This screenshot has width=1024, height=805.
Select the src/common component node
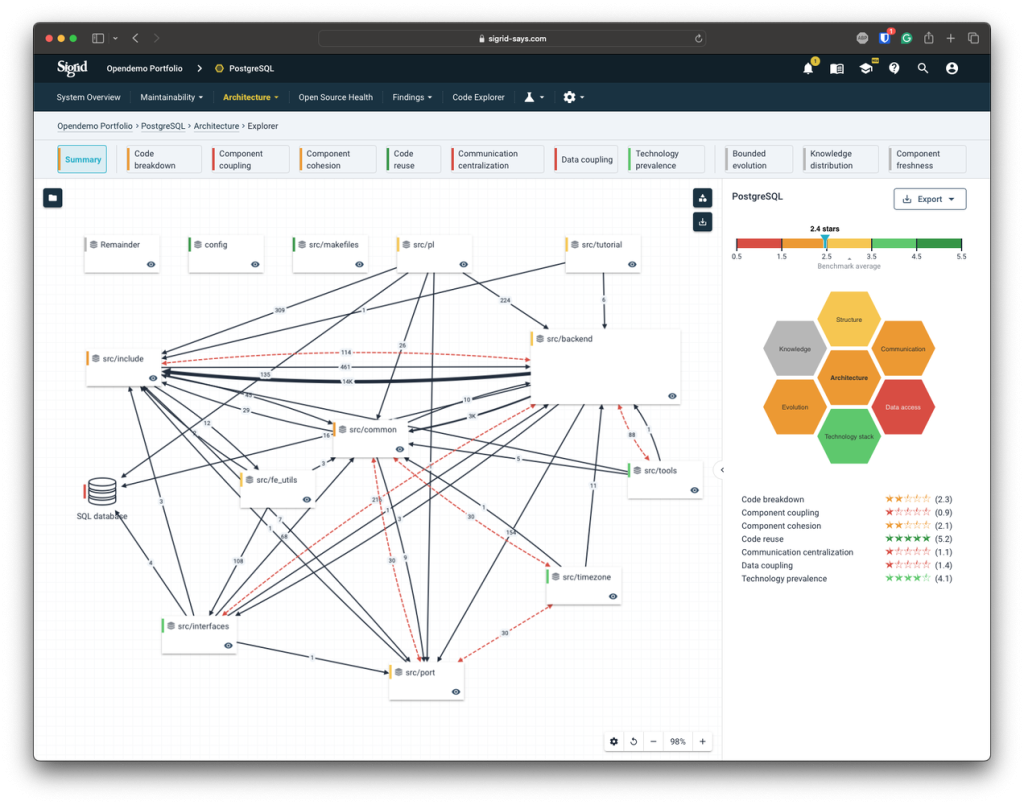point(371,439)
